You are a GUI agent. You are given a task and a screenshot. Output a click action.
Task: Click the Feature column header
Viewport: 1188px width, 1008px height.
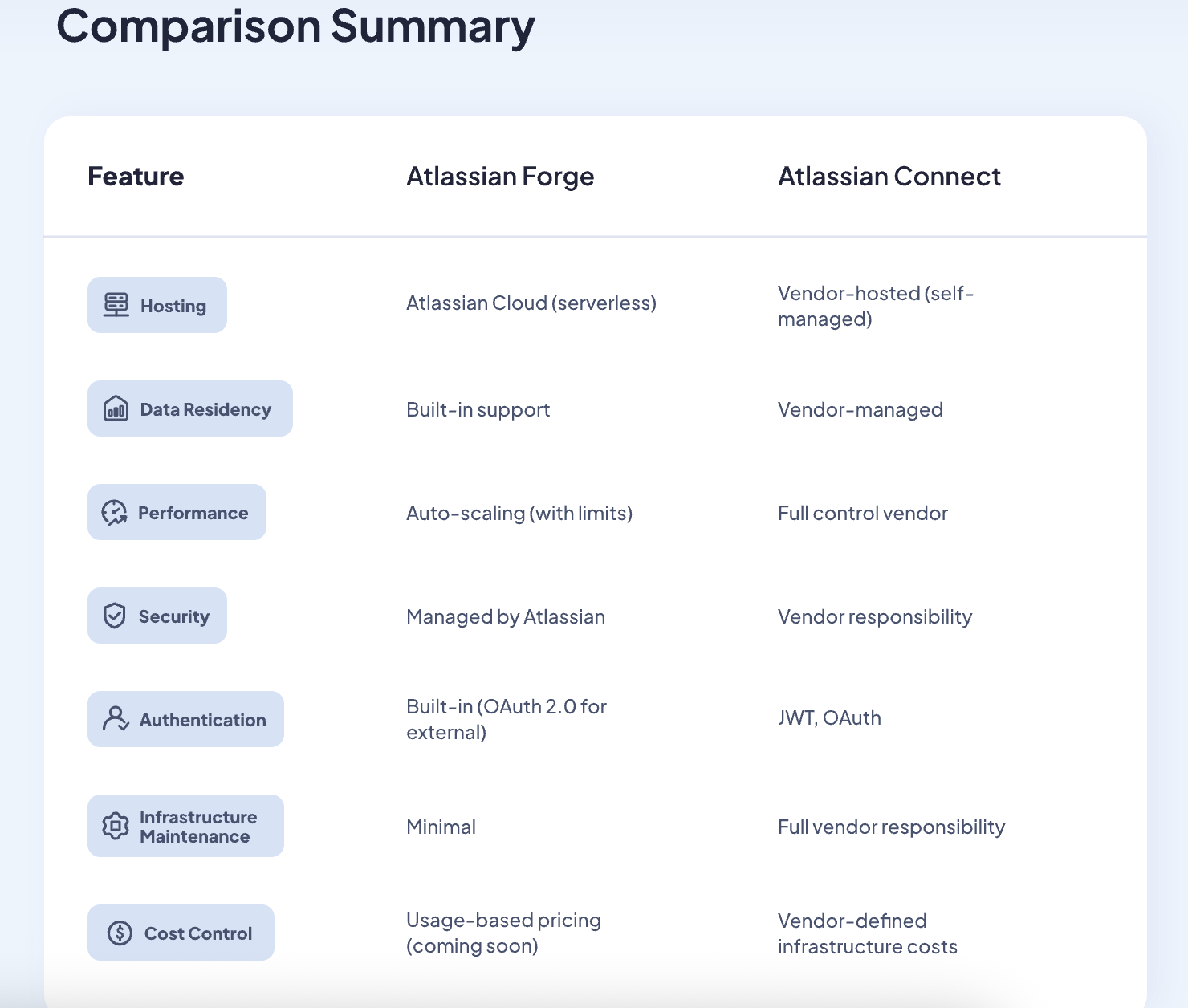click(136, 177)
